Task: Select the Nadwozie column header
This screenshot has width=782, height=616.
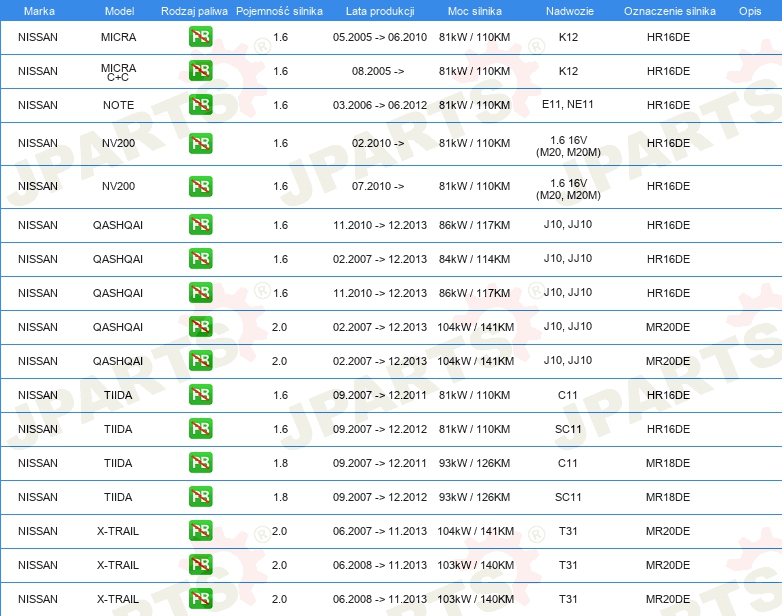Action: coord(570,11)
